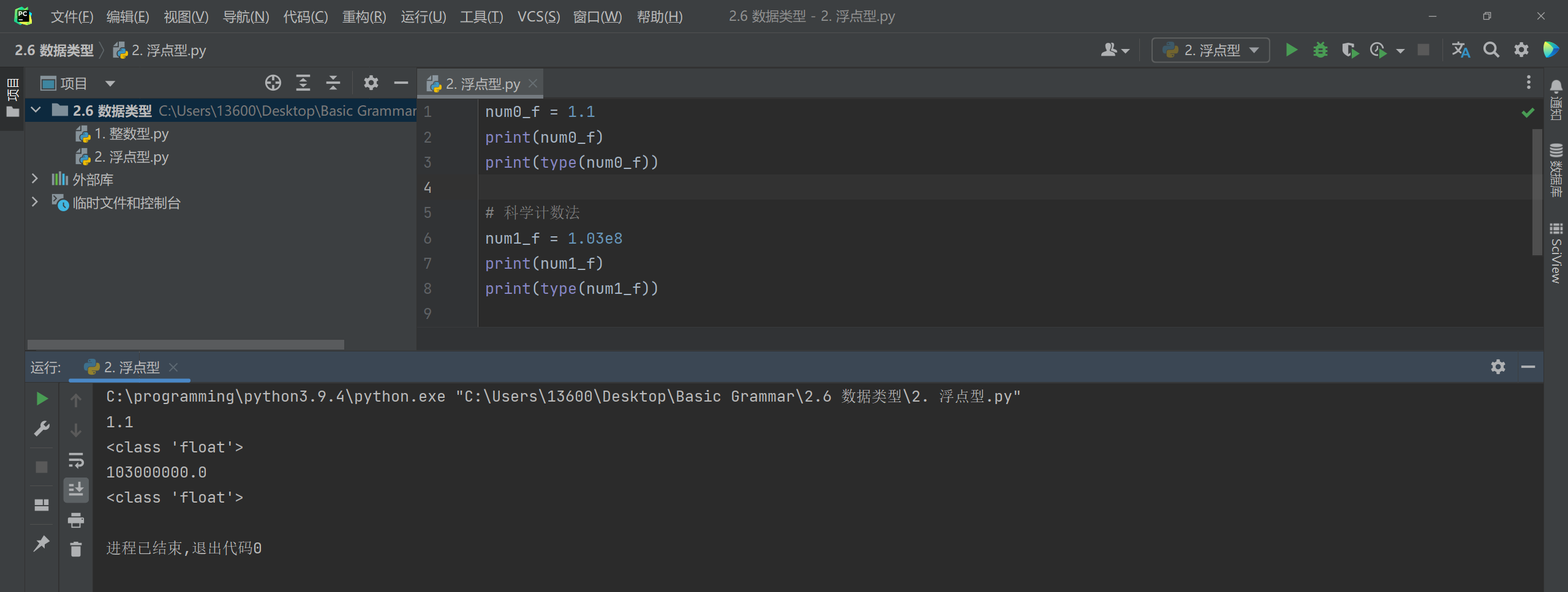This screenshot has height=592, width=1568.
Task: Open the VCS(S) menu
Action: point(538,17)
